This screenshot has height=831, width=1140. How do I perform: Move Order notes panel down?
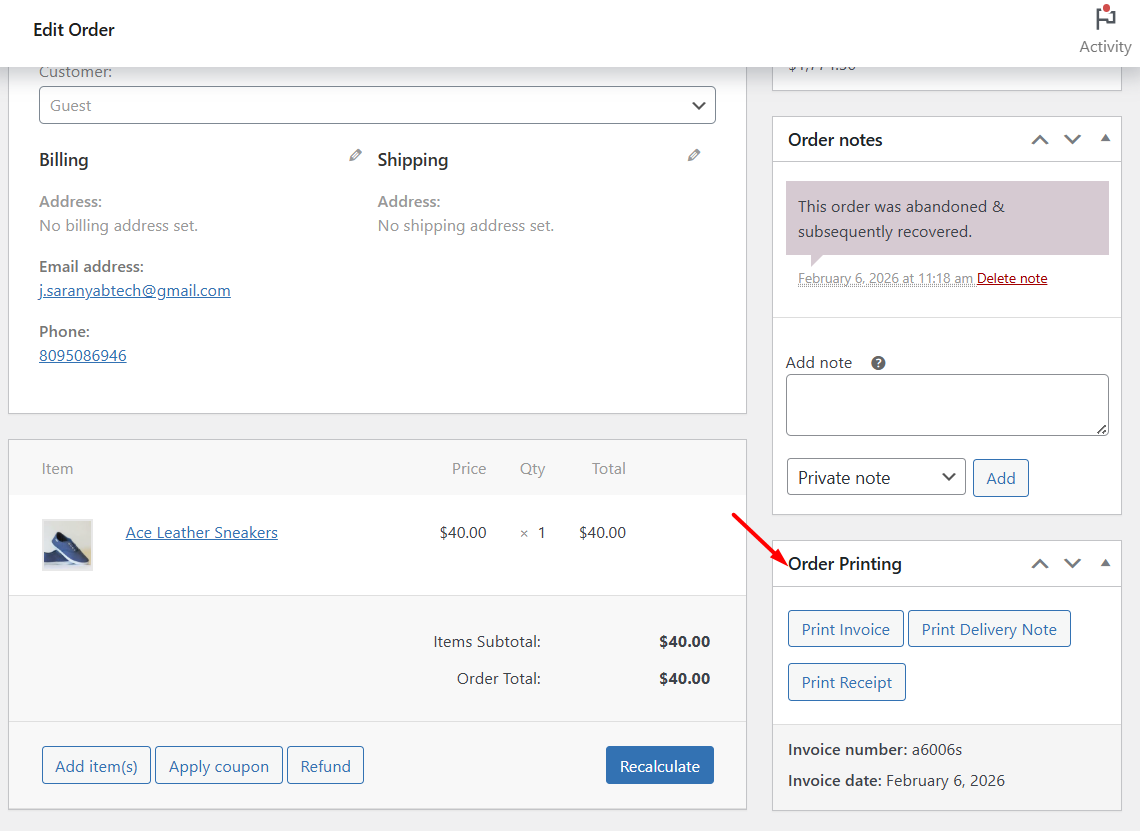coord(1073,140)
